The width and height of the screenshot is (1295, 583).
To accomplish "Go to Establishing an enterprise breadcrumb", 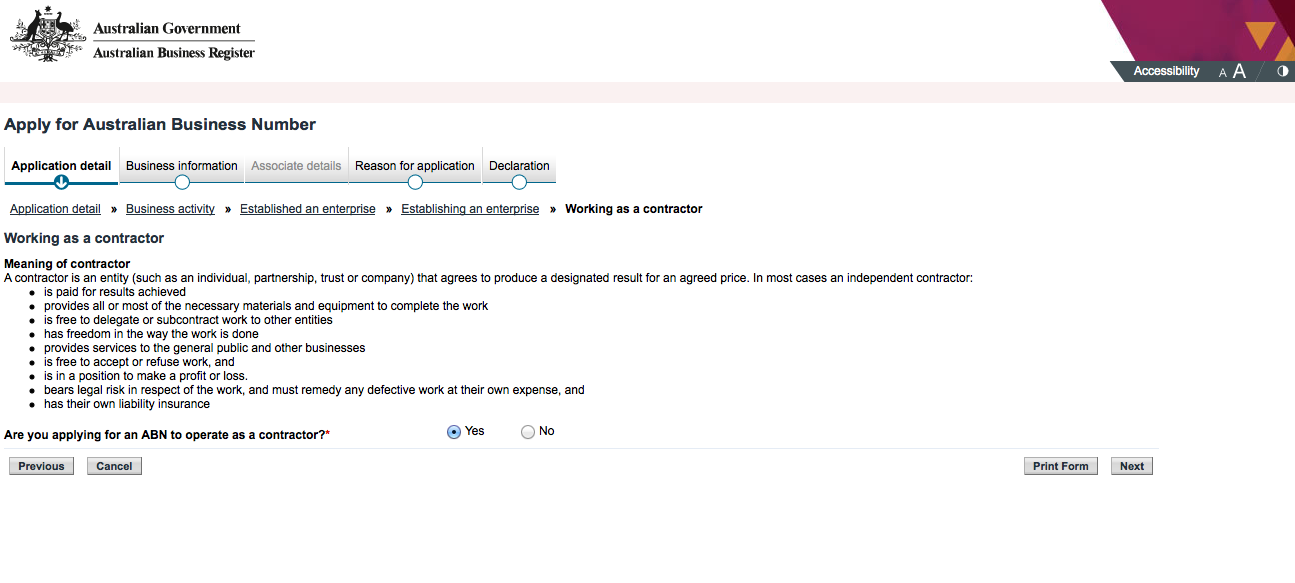I will pyautogui.click(x=470, y=209).
